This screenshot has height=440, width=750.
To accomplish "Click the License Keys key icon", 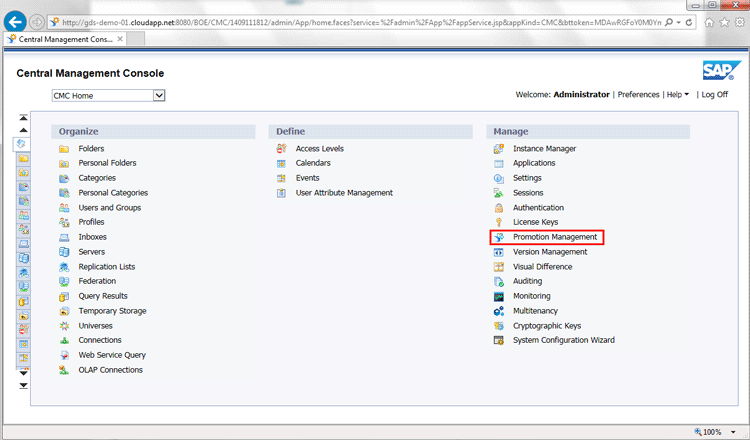I will pyautogui.click(x=498, y=222).
